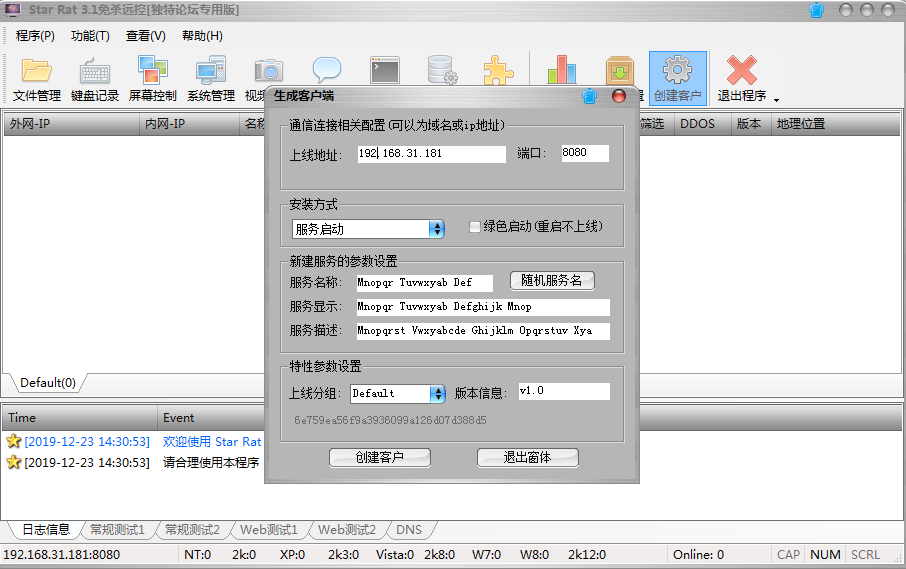
Task: Click the 版本信息 field showing v1.0
Action: (x=564, y=391)
